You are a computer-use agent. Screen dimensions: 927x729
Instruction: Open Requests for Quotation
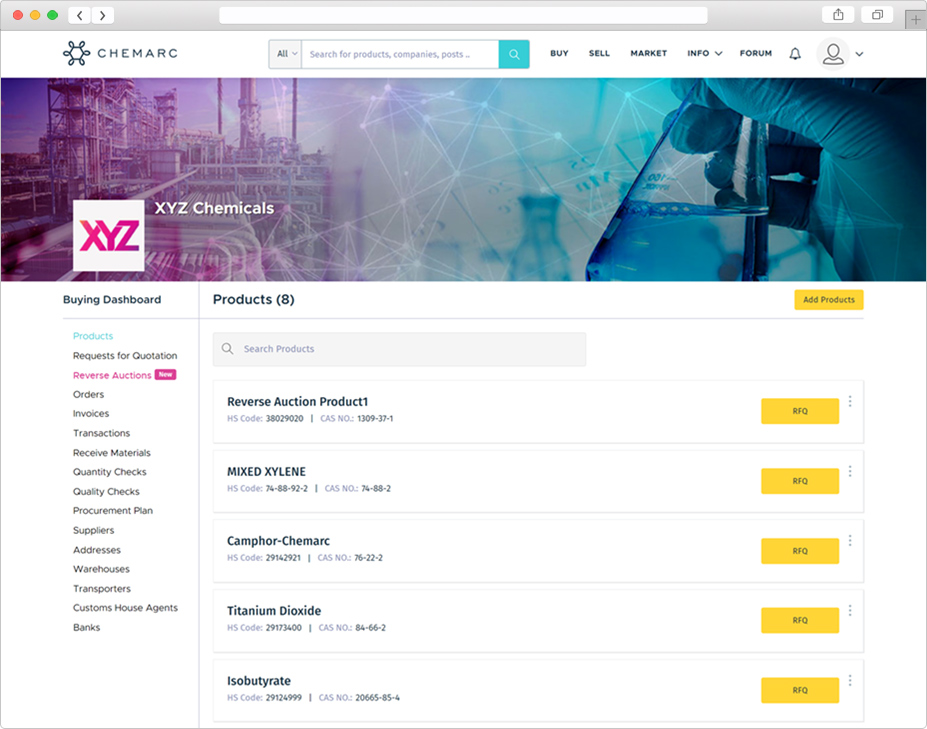pos(125,355)
